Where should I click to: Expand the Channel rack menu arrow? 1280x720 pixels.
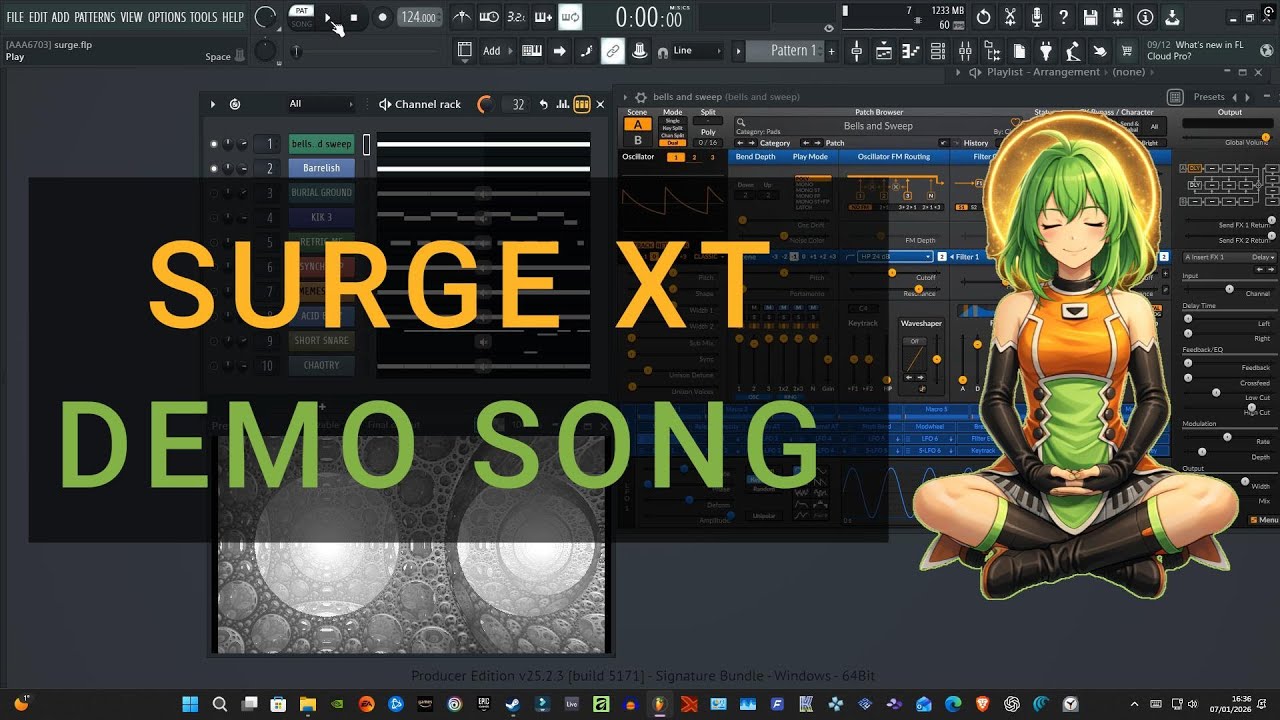(x=213, y=104)
